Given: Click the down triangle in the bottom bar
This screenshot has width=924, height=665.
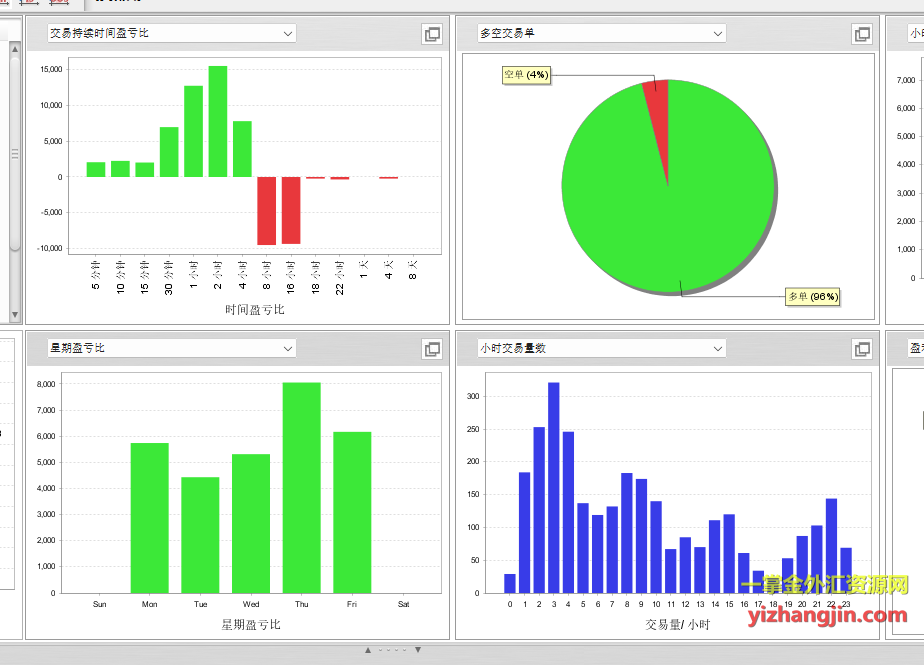Looking at the screenshot, I should click(418, 650).
